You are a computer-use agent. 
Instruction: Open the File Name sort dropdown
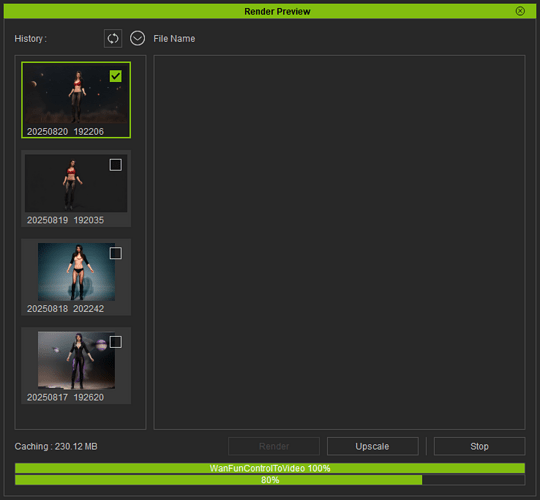click(137, 39)
